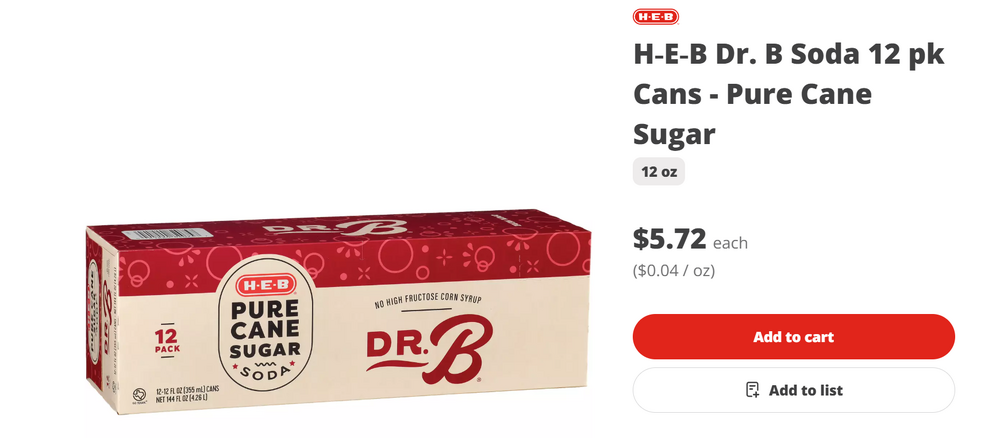Click the 12 Pack emblem on the box

[166, 340]
